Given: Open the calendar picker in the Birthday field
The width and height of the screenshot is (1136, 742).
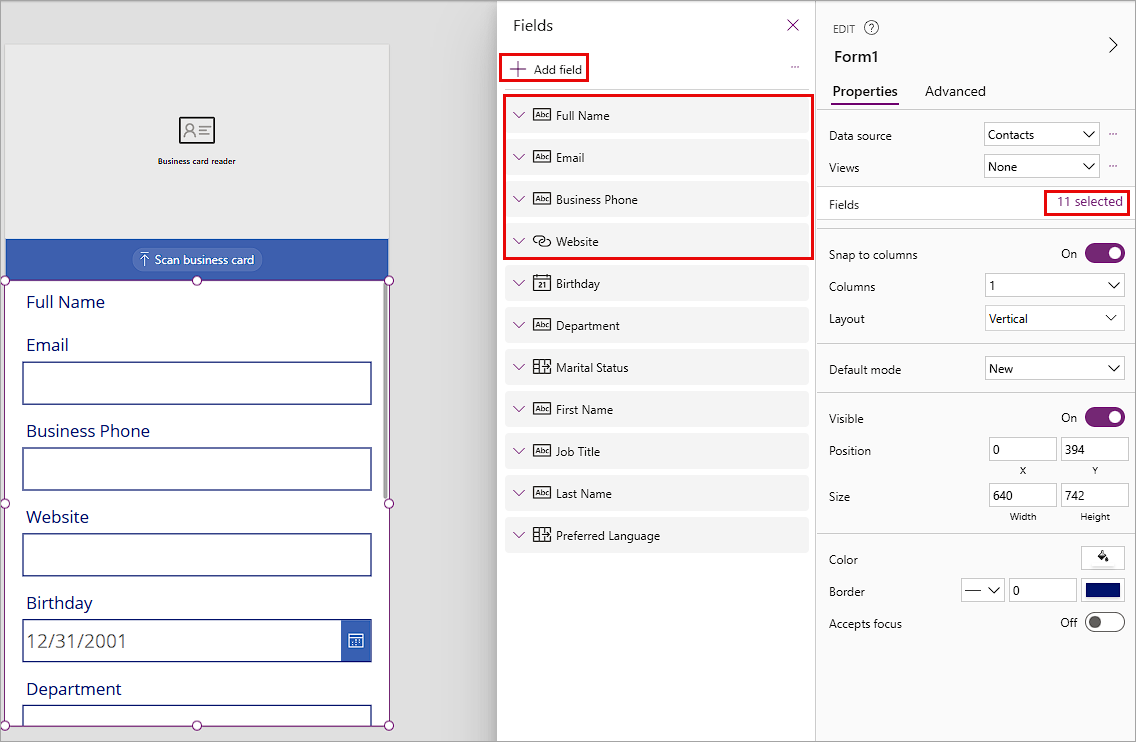Looking at the screenshot, I should 356,640.
